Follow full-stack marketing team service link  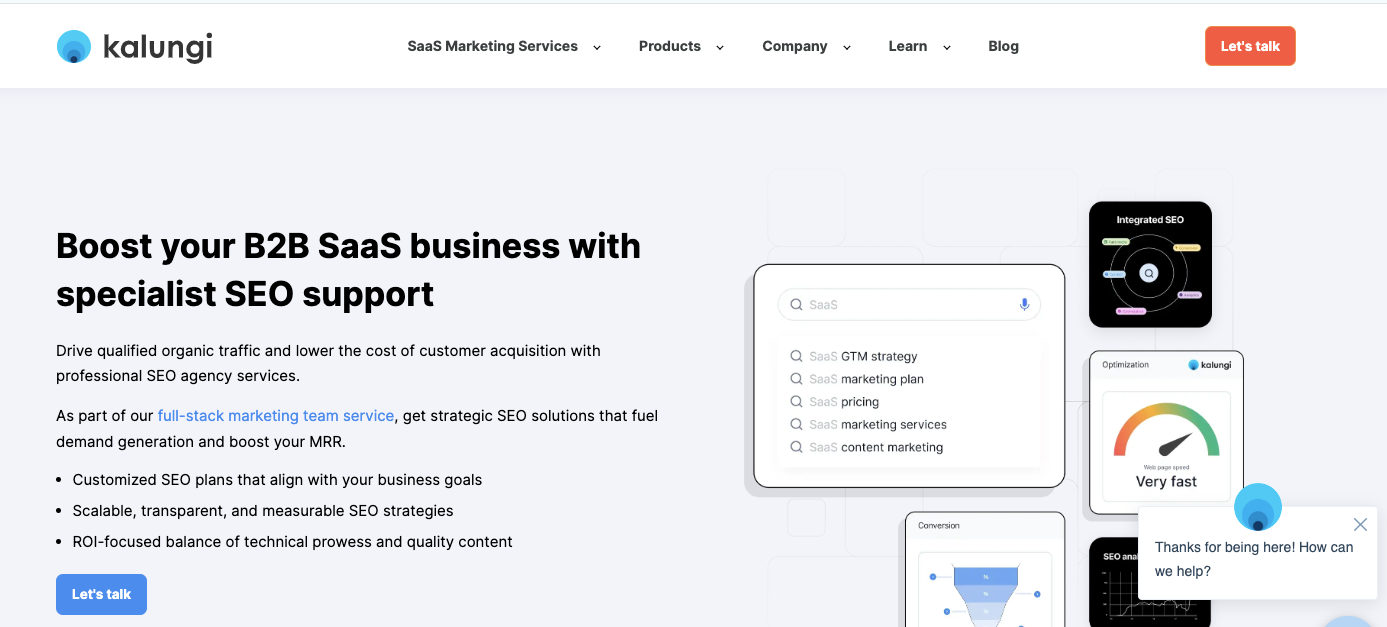[x=276, y=415]
